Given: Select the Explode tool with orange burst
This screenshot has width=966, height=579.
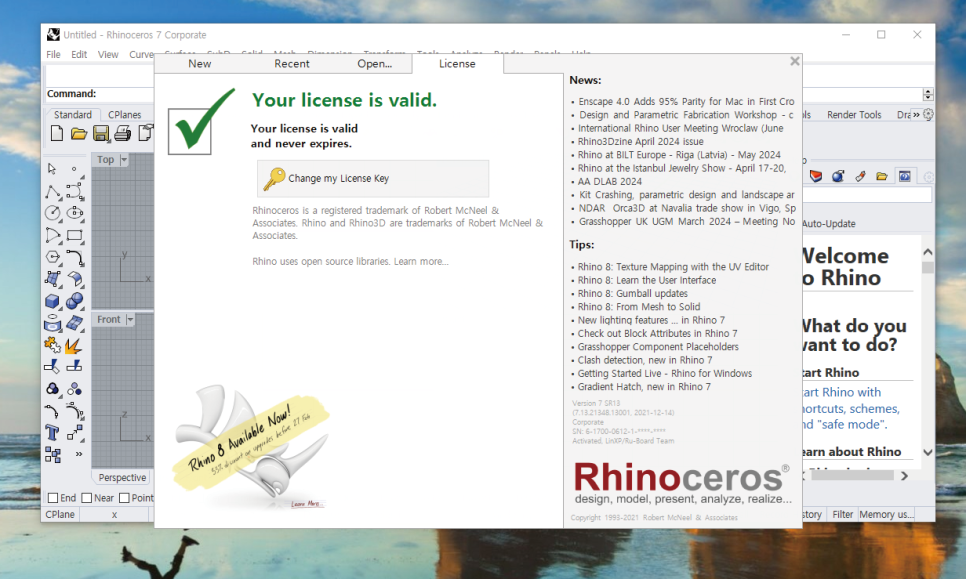Looking at the screenshot, I should click(75, 346).
